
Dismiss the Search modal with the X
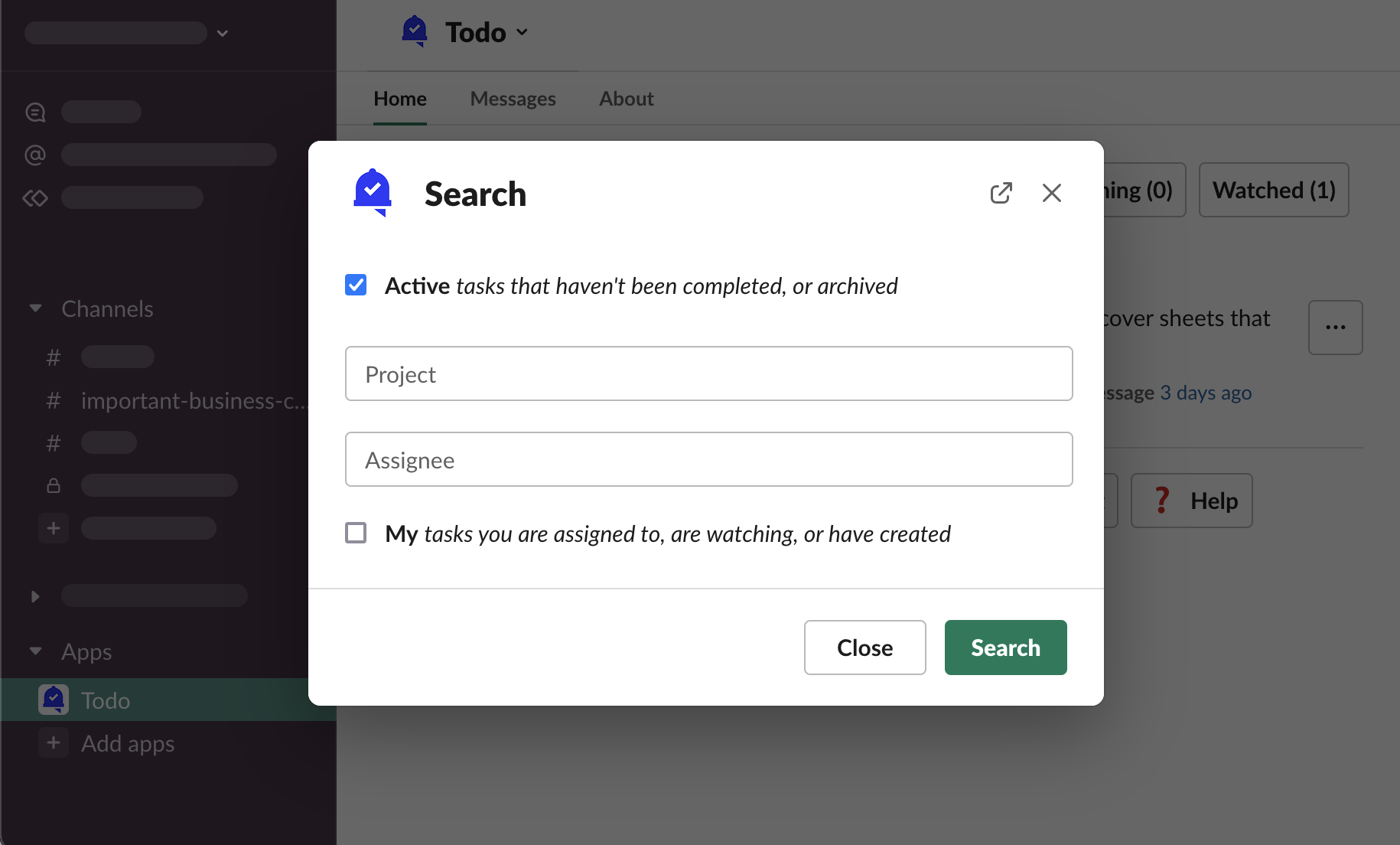coord(1052,193)
